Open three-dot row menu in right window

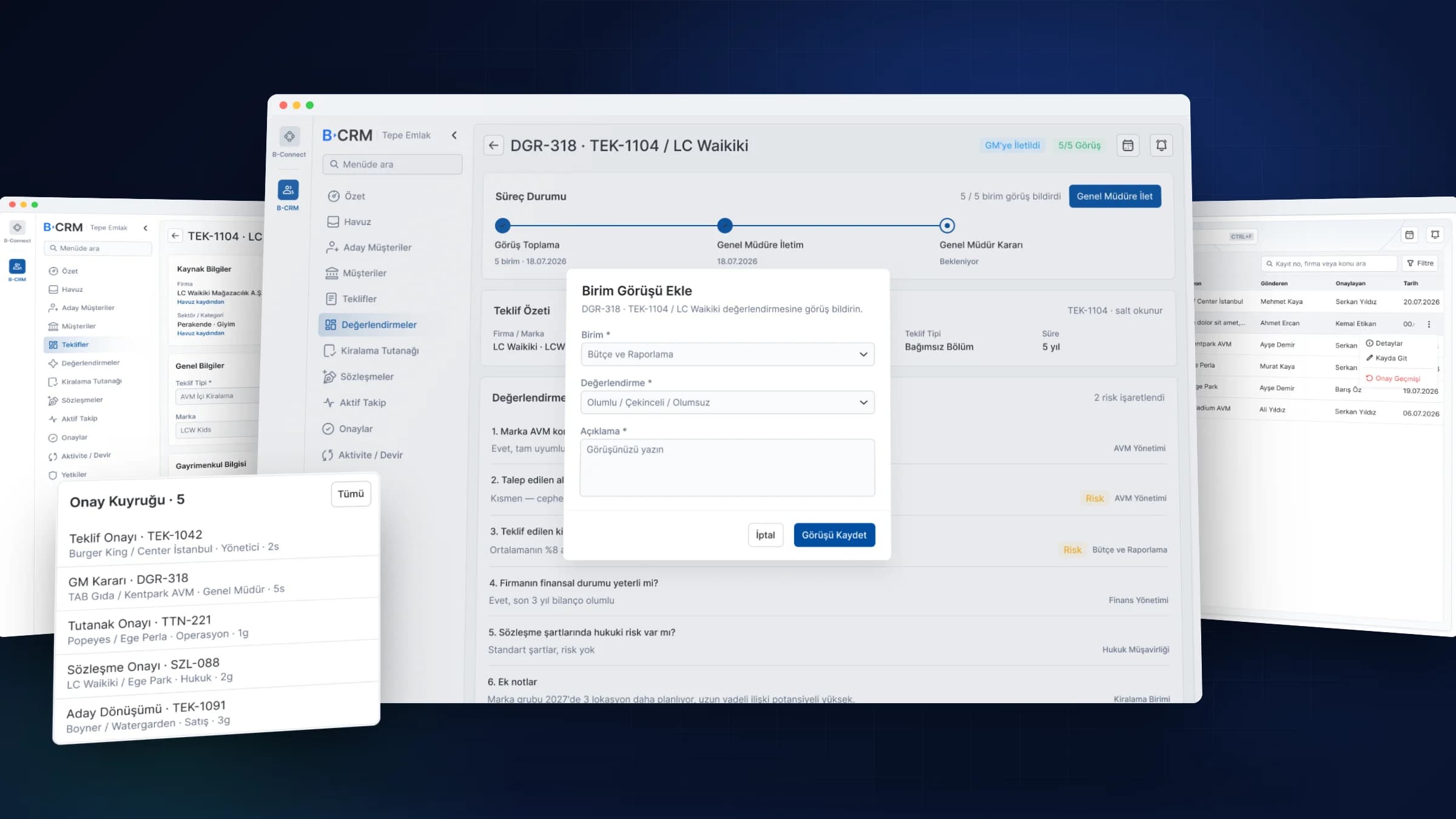pyautogui.click(x=1429, y=324)
